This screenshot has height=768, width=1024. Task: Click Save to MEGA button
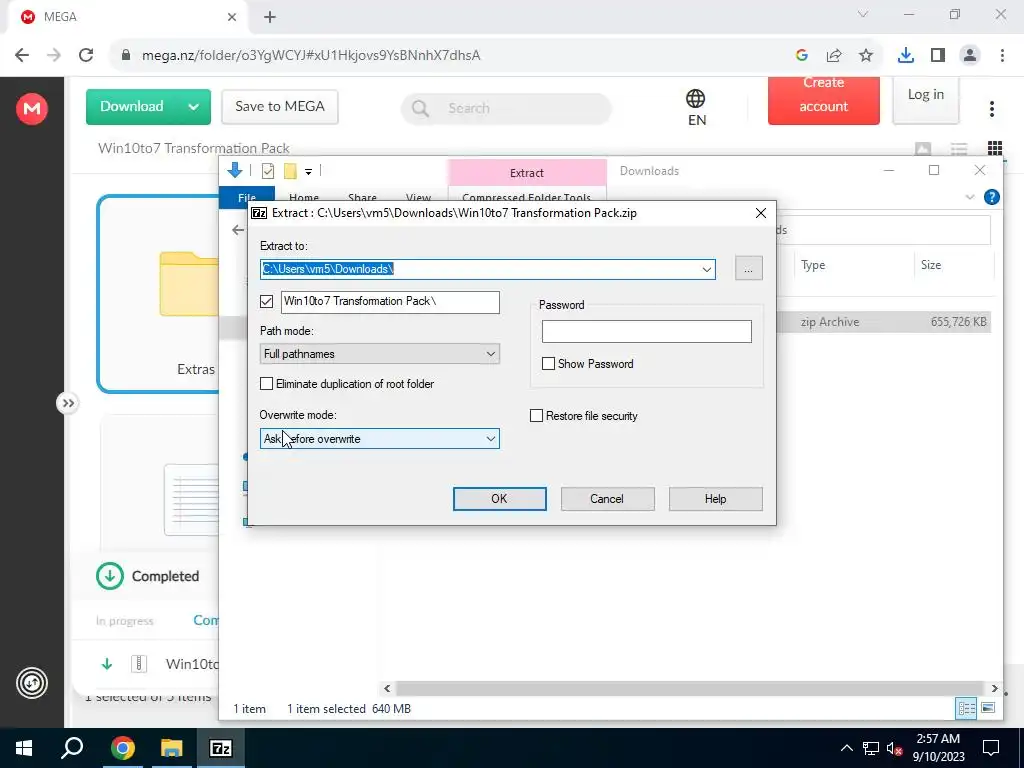click(x=280, y=106)
